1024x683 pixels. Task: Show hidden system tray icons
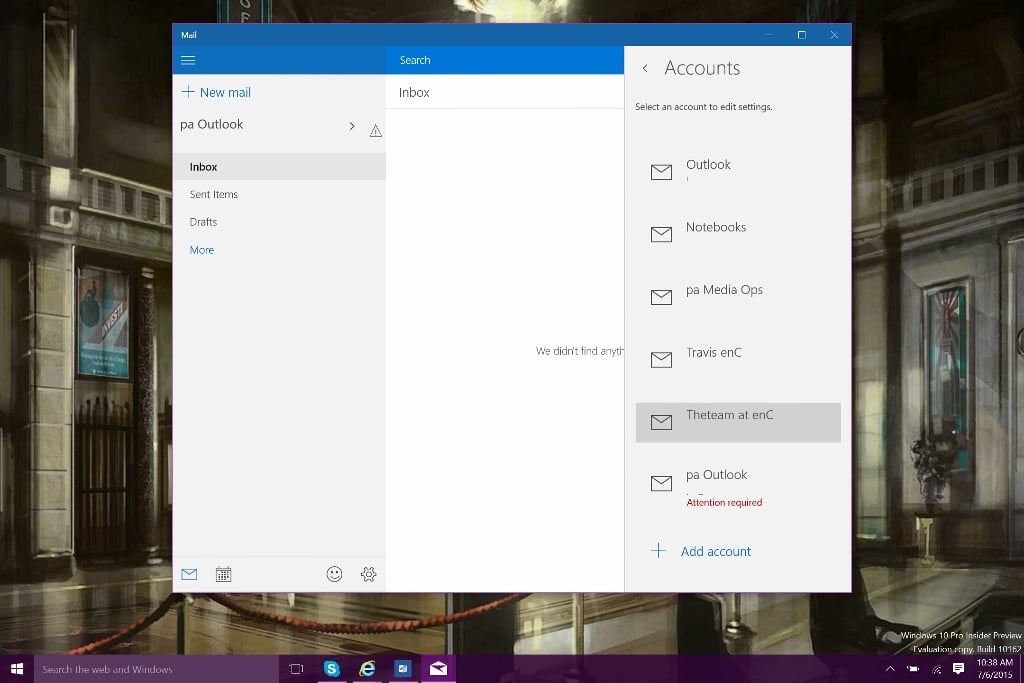click(x=889, y=669)
